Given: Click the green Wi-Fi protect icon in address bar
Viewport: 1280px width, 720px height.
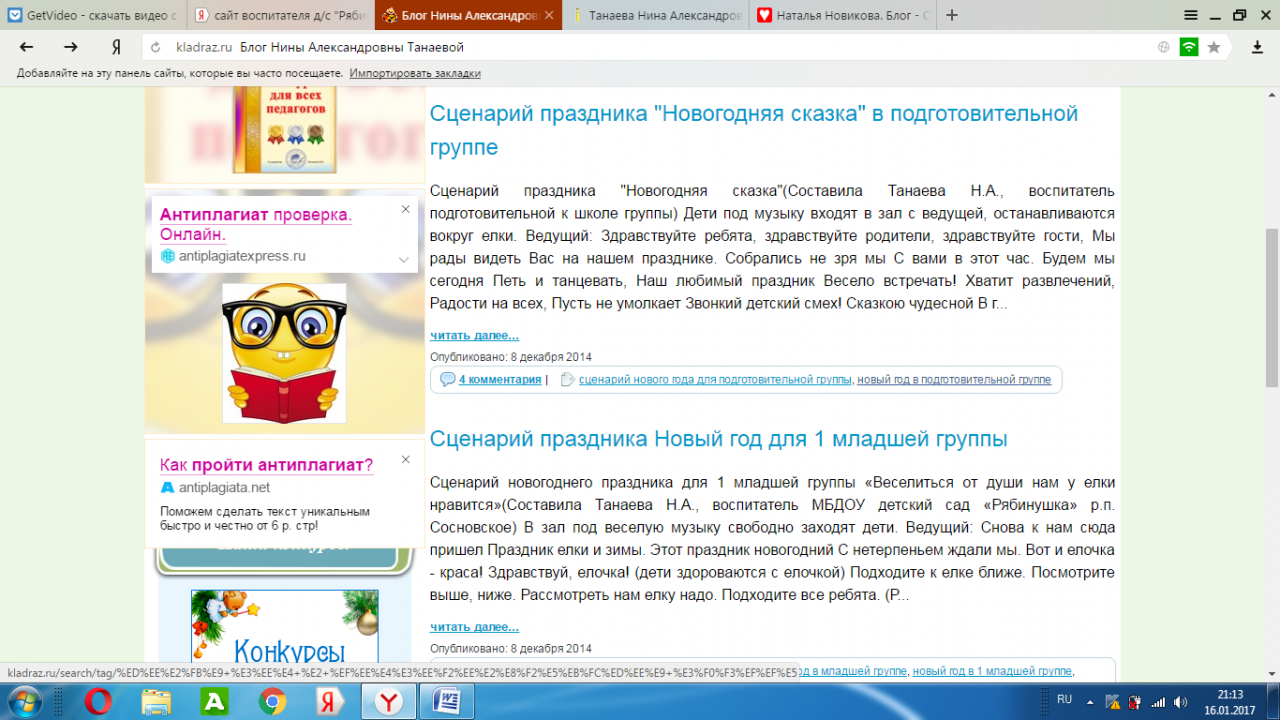Looking at the screenshot, I should pyautogui.click(x=1189, y=47).
